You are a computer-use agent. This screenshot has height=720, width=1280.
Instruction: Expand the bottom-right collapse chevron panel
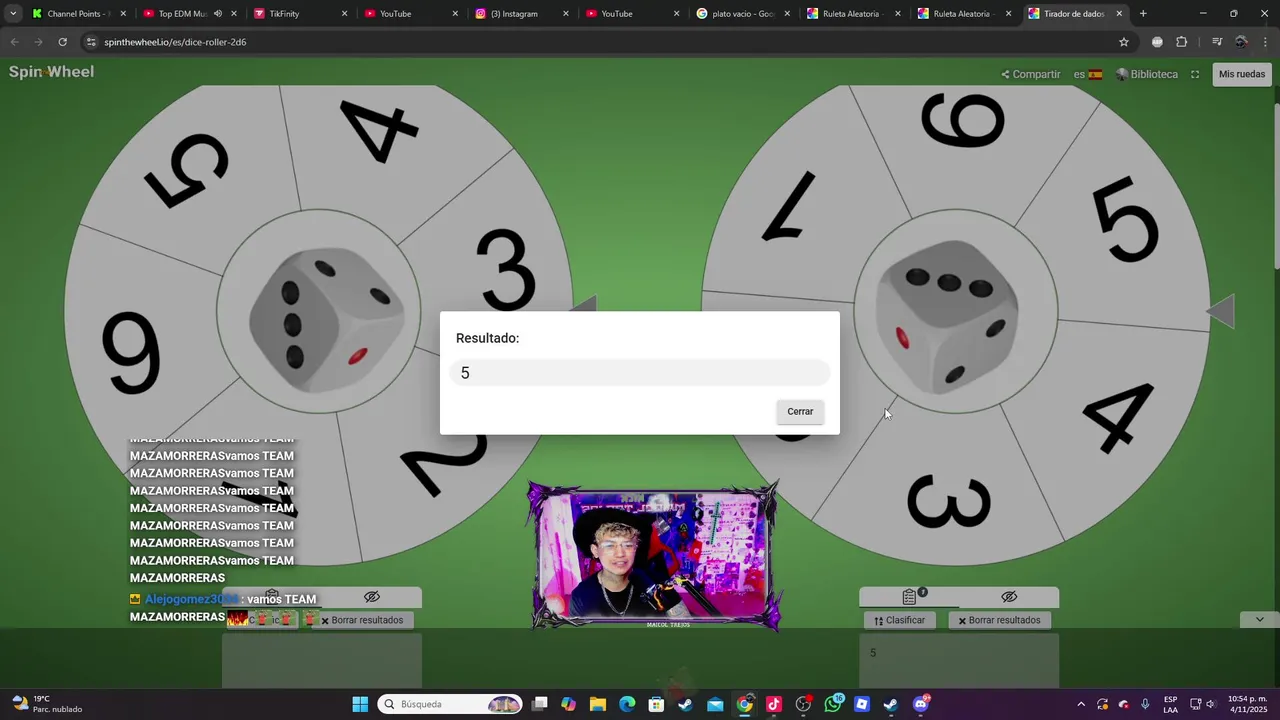[x=1259, y=619]
